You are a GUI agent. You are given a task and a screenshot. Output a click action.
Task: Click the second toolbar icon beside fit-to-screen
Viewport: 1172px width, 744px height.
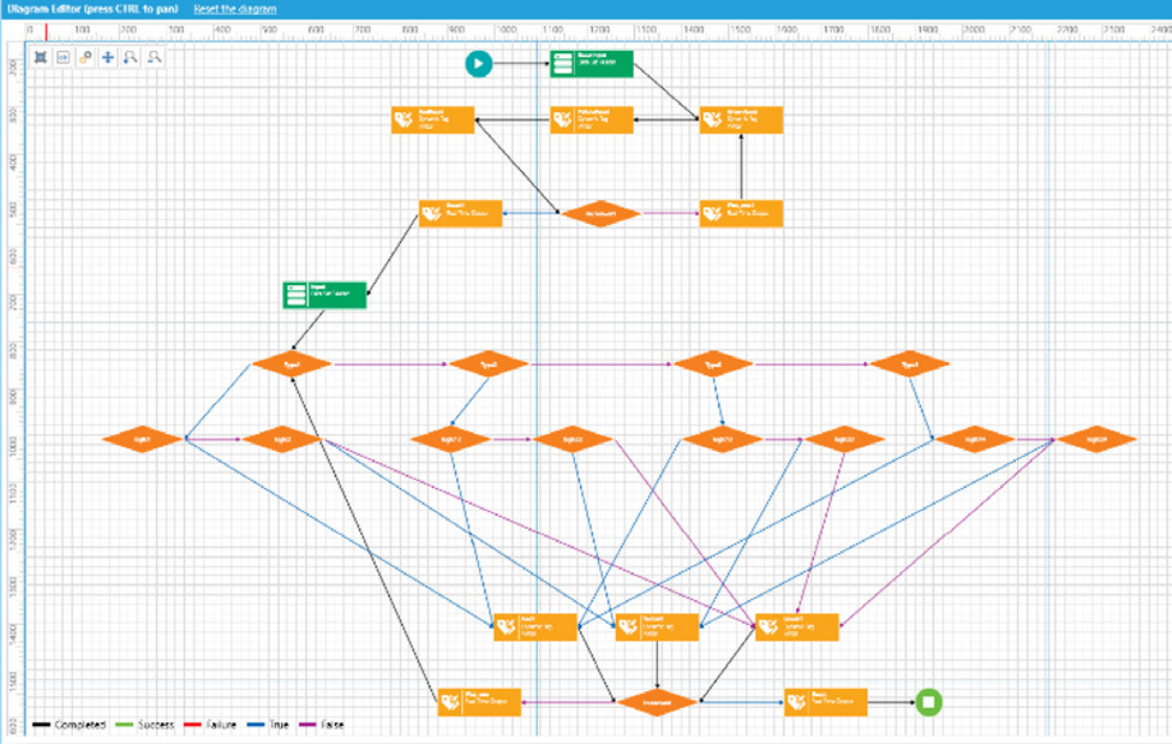point(63,58)
